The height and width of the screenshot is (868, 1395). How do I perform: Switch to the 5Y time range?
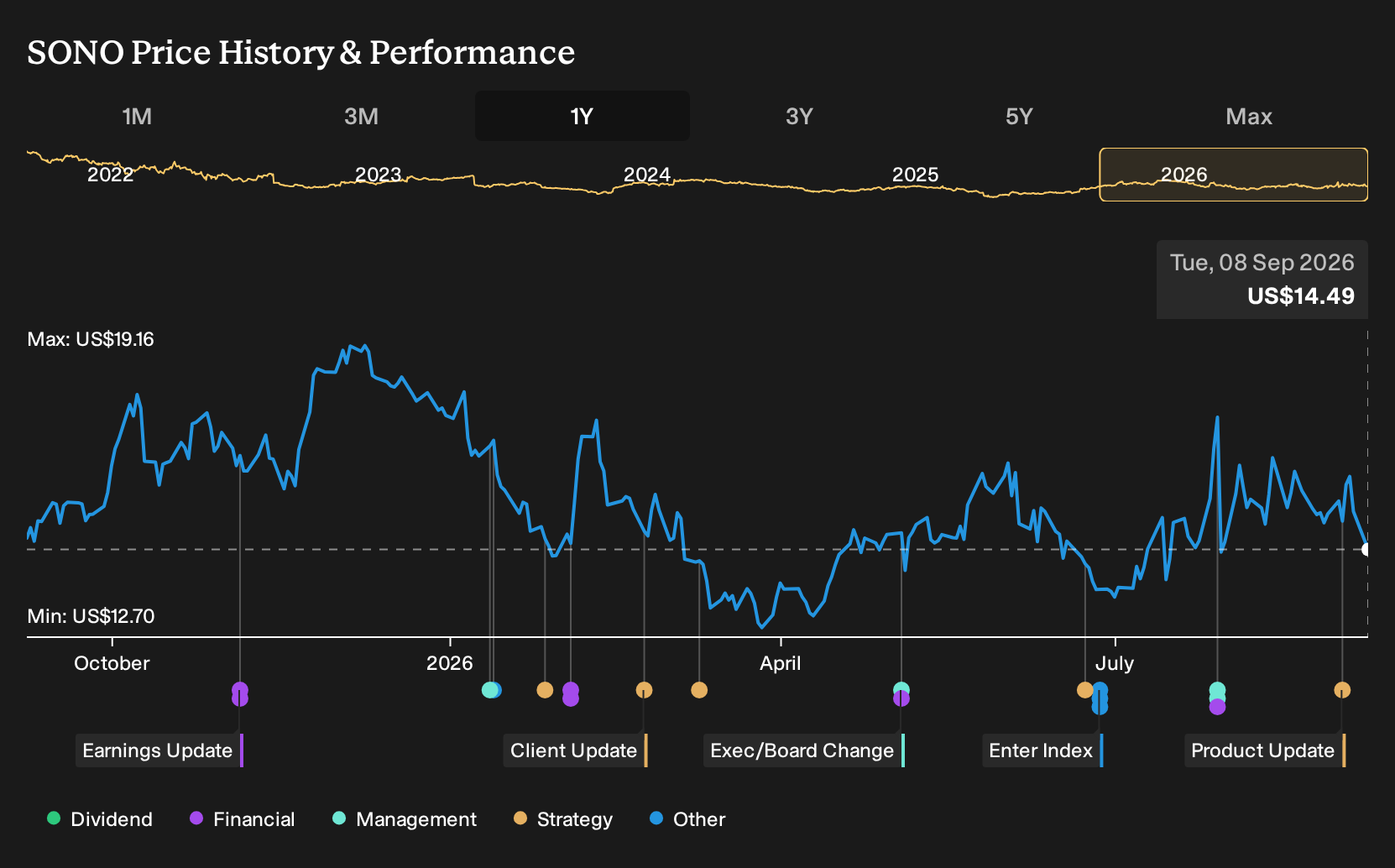click(x=1019, y=116)
